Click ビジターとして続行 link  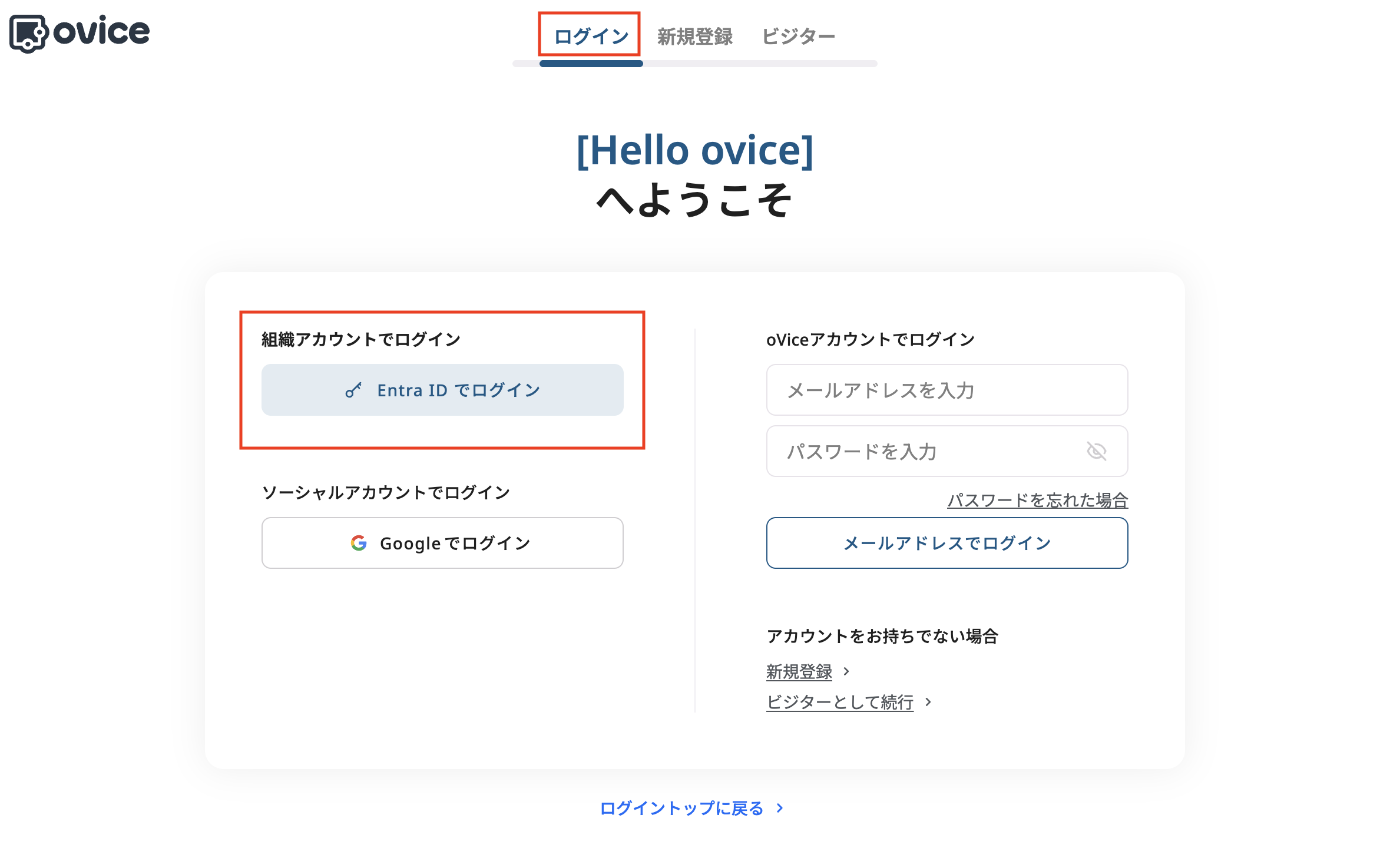coord(840,702)
